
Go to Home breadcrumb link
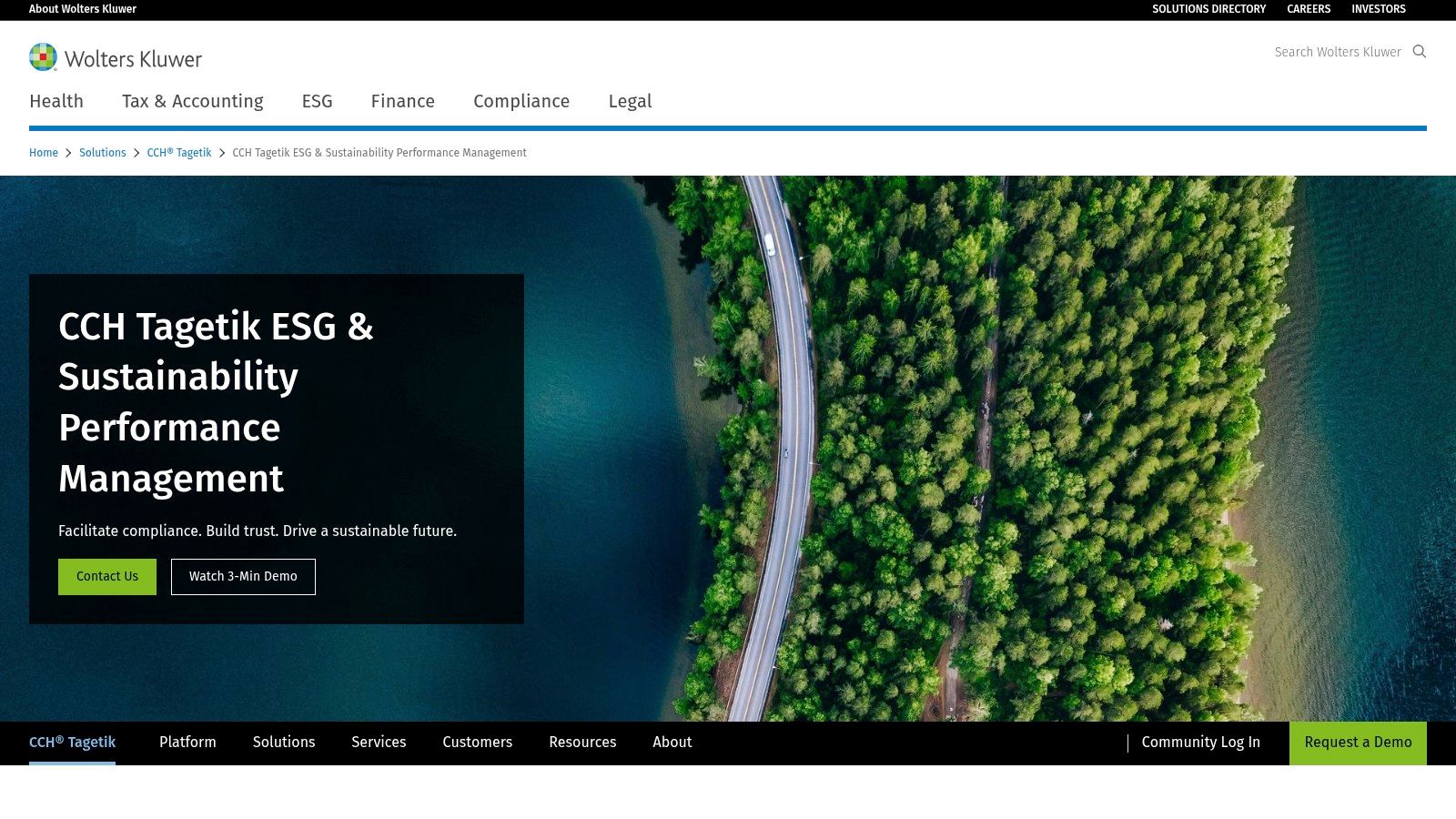coord(44,153)
